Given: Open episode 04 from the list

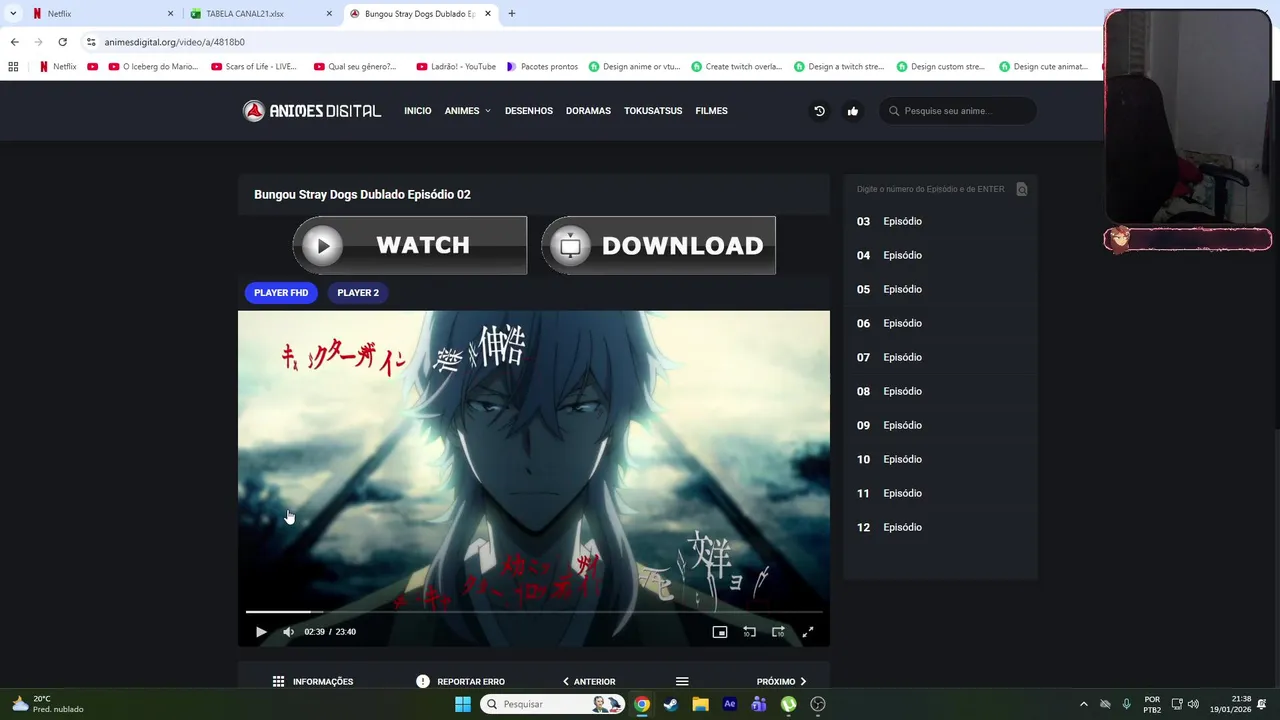Looking at the screenshot, I should 940,255.
